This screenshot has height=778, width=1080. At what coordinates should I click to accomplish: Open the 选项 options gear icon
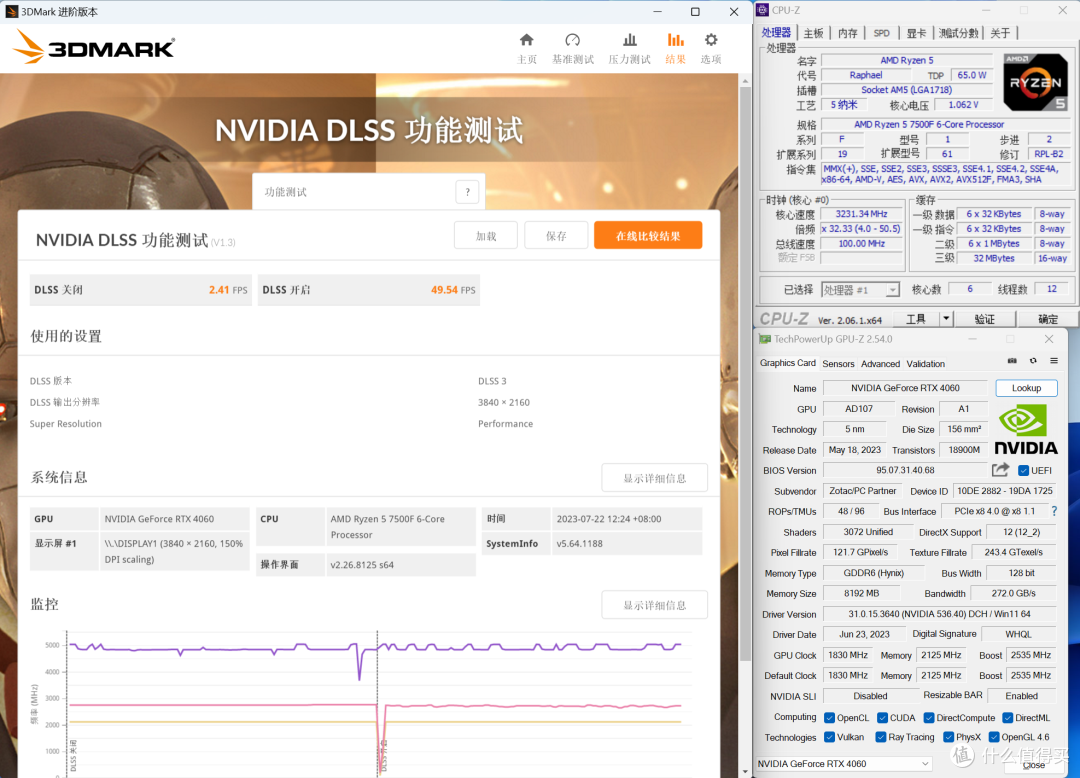(711, 40)
